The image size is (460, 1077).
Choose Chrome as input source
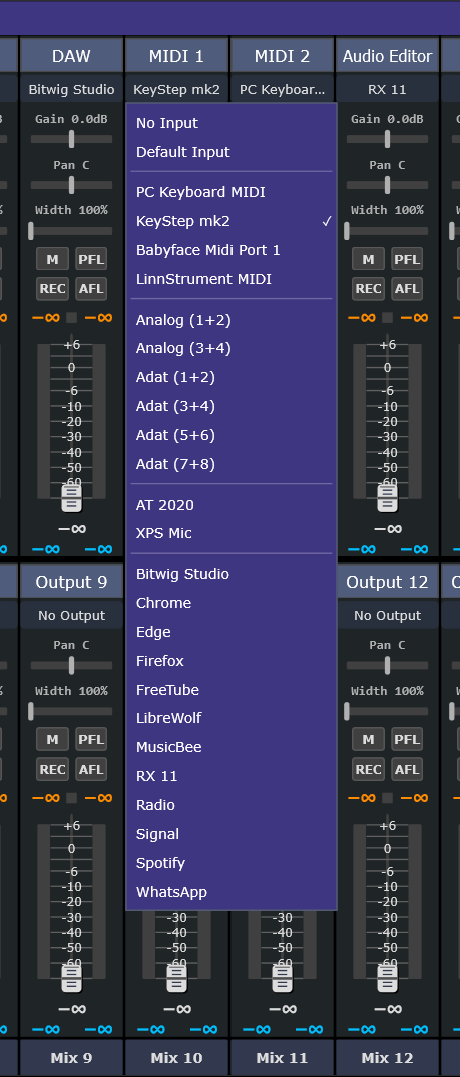pyautogui.click(x=231, y=603)
